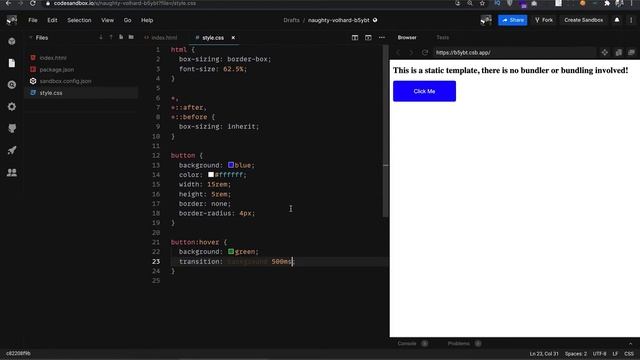Select the Browser tab
The height and width of the screenshot is (360, 640).
407,38
